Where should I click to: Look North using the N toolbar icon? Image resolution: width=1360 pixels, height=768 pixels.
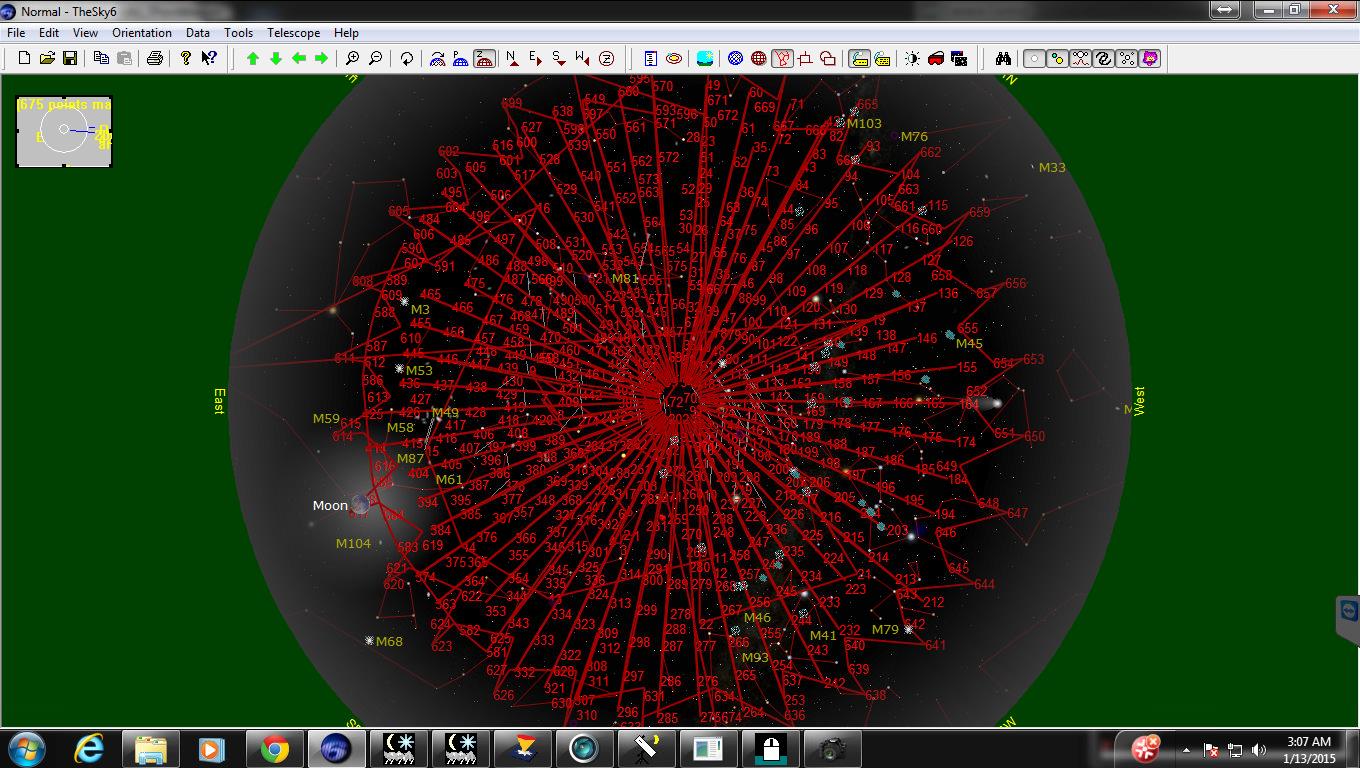511,59
